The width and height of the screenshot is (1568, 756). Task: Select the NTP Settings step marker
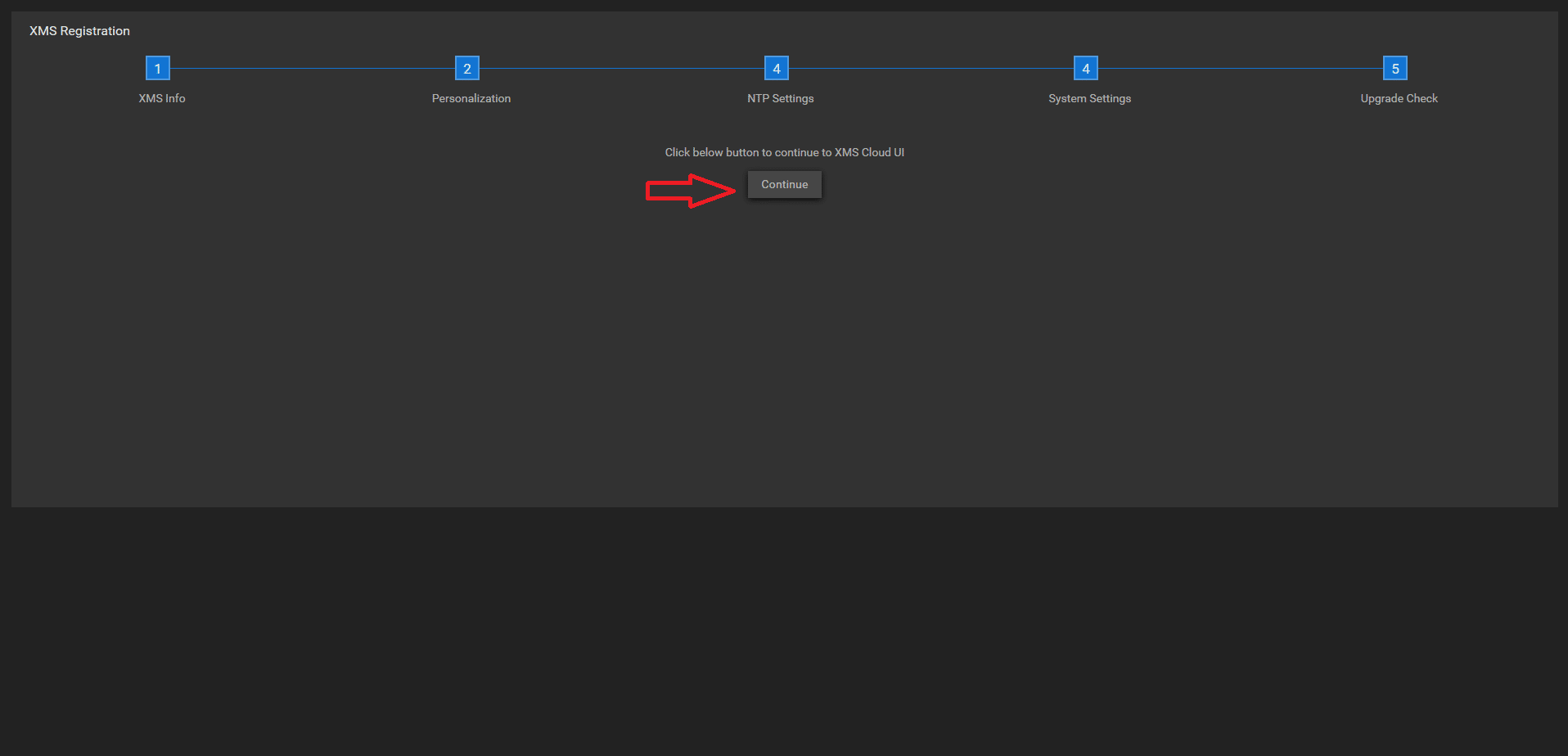[777, 68]
